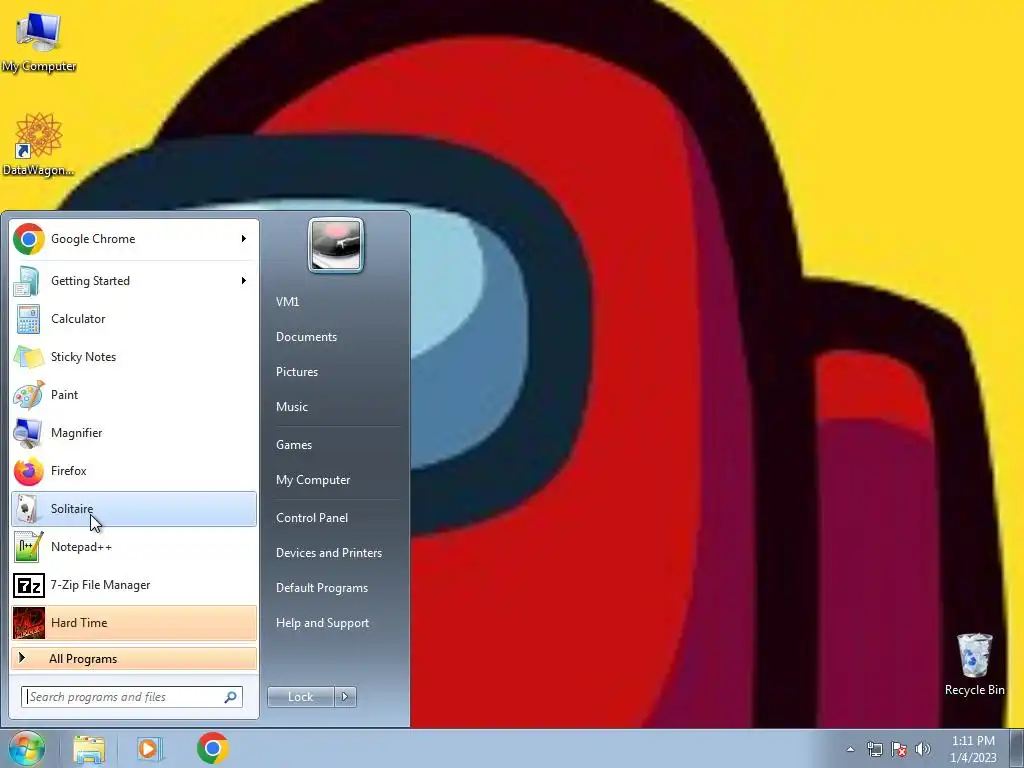The height and width of the screenshot is (768, 1024).
Task: Open Windows Media Player taskbar icon
Action: coord(150,749)
